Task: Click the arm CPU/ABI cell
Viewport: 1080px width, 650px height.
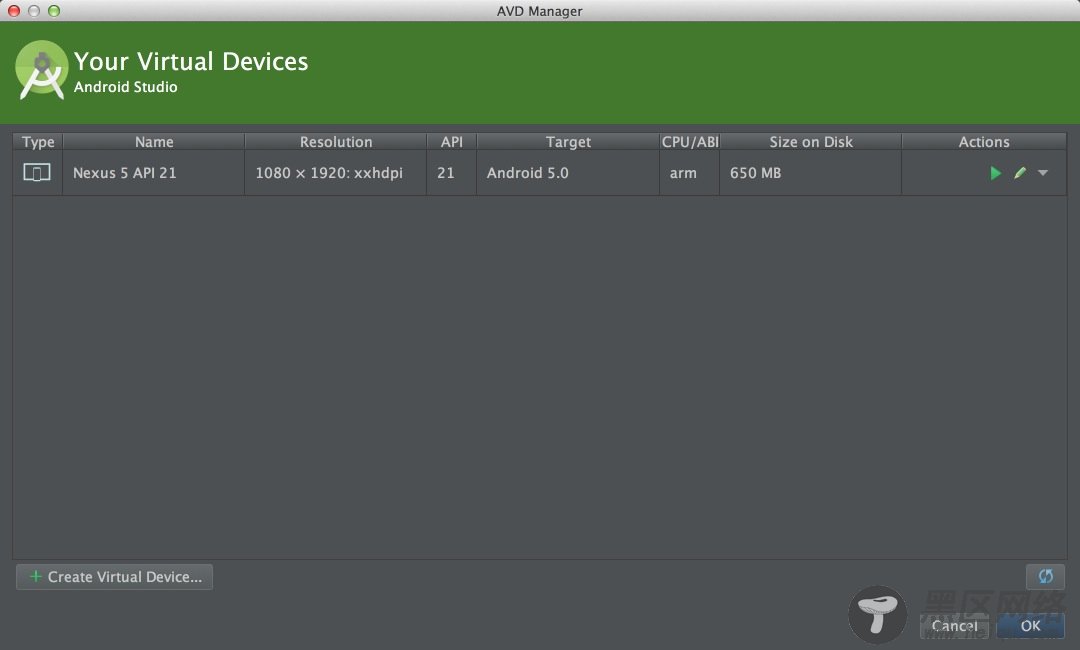Action: point(689,173)
